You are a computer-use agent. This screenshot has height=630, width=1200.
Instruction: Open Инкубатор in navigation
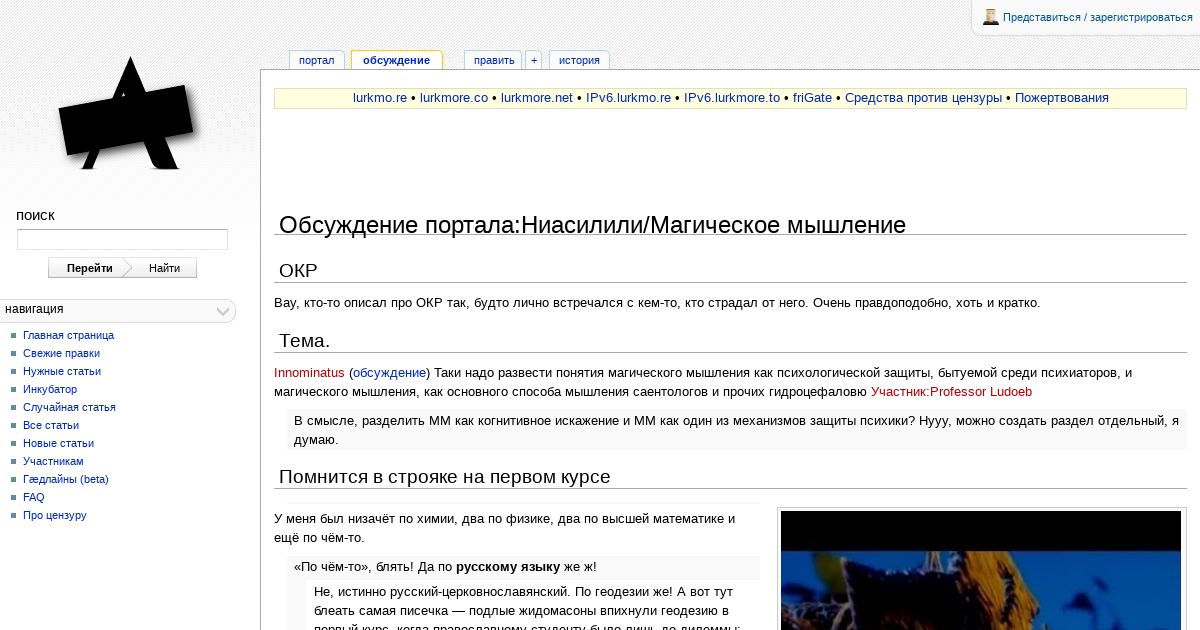click(x=50, y=389)
